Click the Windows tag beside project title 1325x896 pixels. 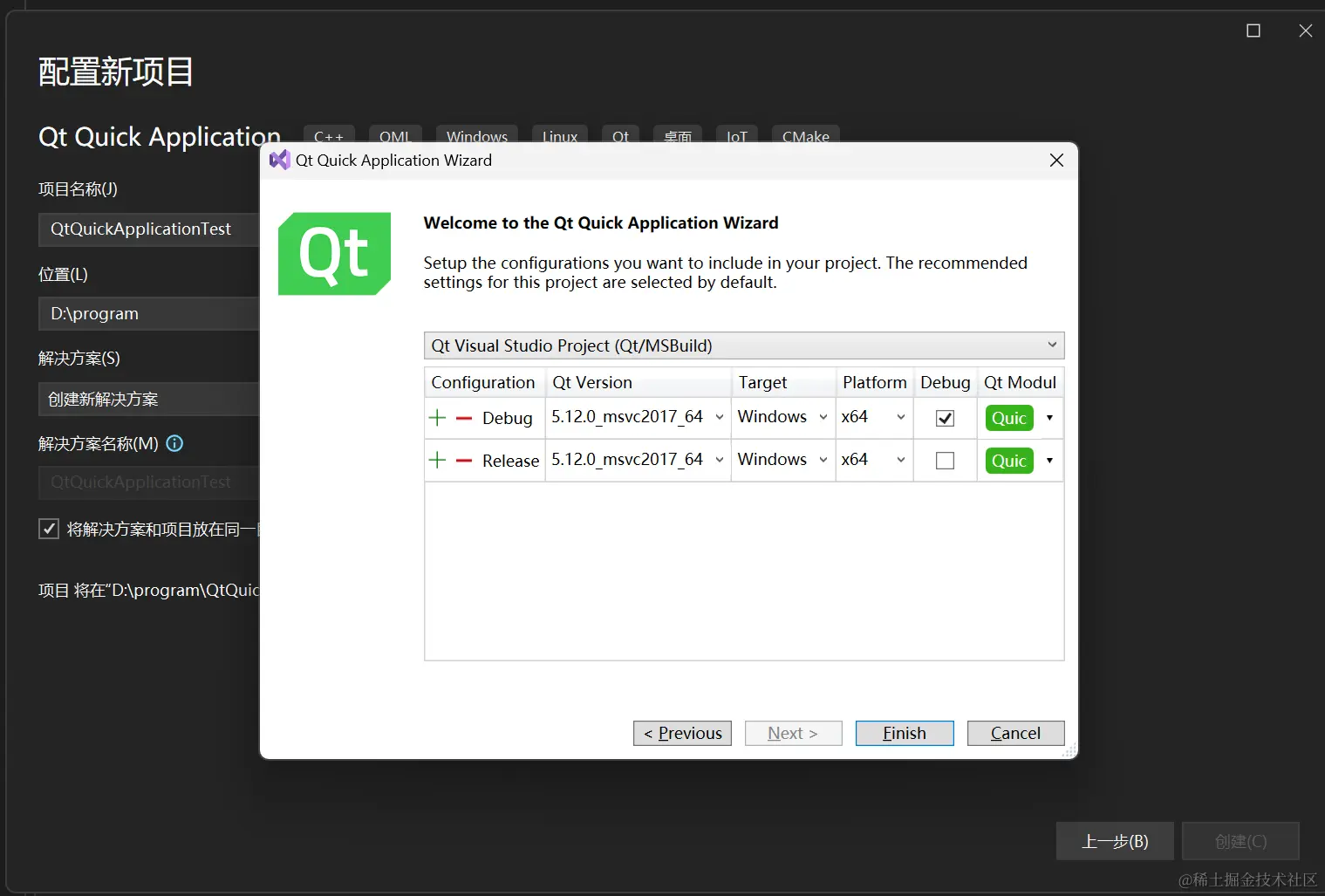coord(477,136)
